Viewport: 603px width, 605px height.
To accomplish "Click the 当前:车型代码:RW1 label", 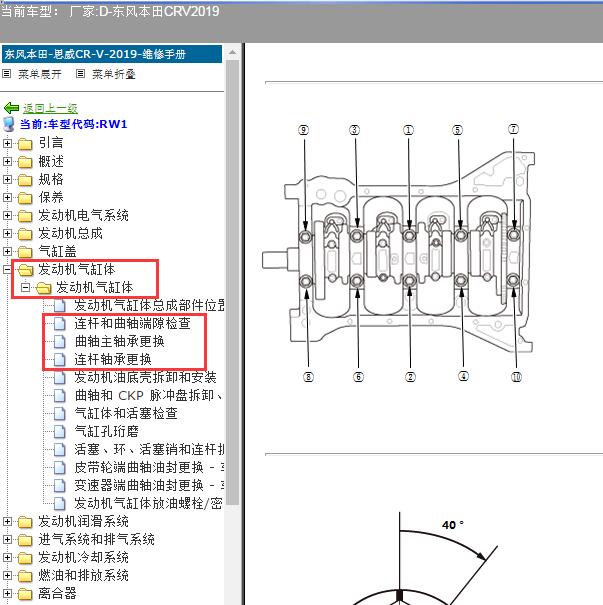I will pos(73,124).
